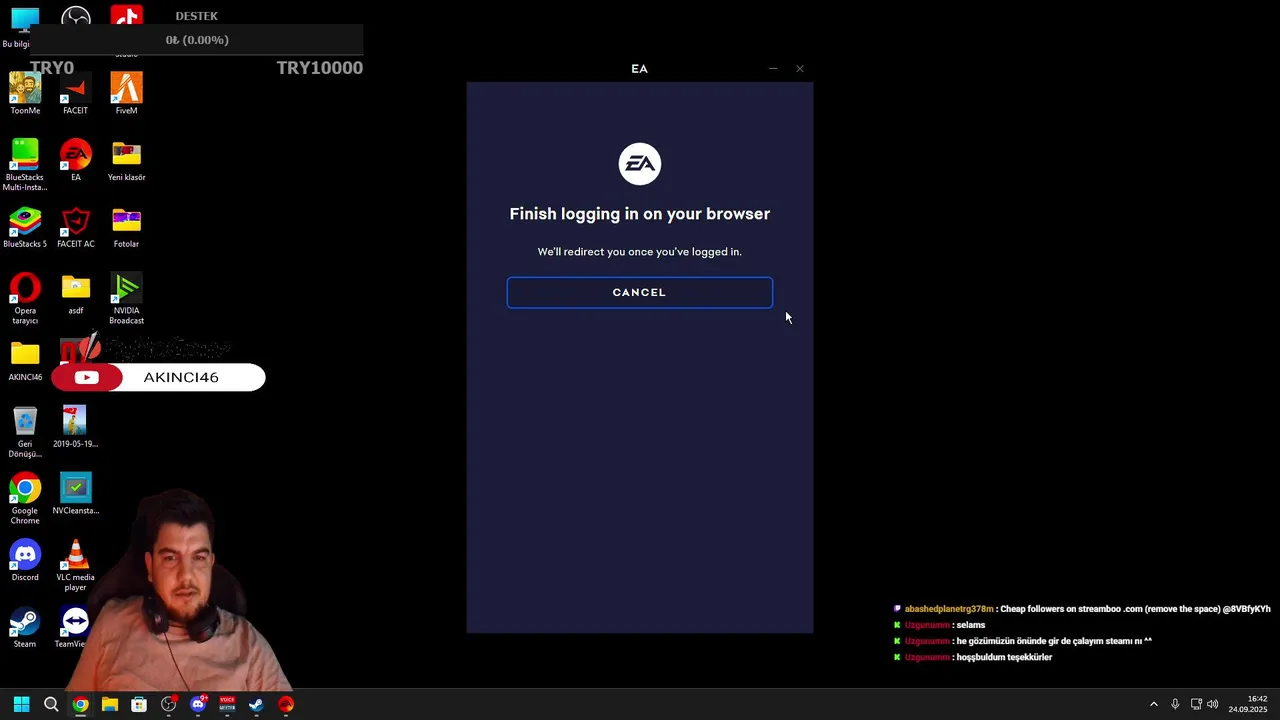
Task: Select the Fotolar folder on the desktop
Action: (126, 228)
